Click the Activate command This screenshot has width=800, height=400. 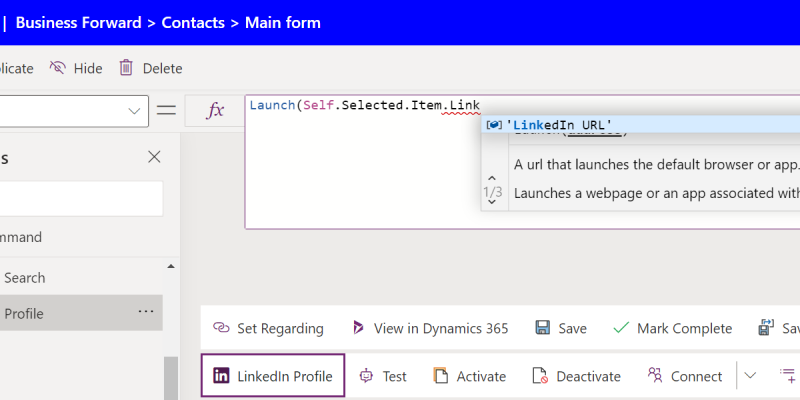tap(469, 376)
